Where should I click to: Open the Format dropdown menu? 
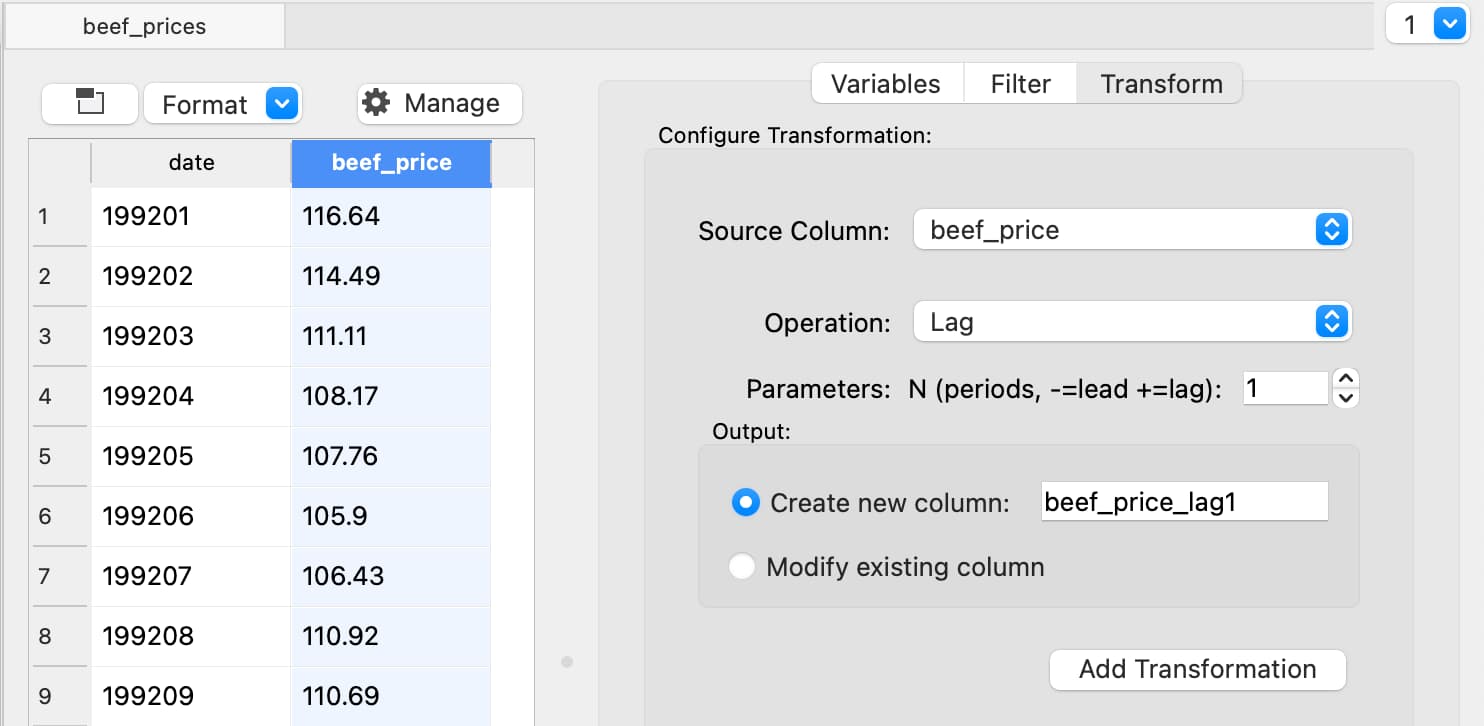pyautogui.click(x=222, y=104)
